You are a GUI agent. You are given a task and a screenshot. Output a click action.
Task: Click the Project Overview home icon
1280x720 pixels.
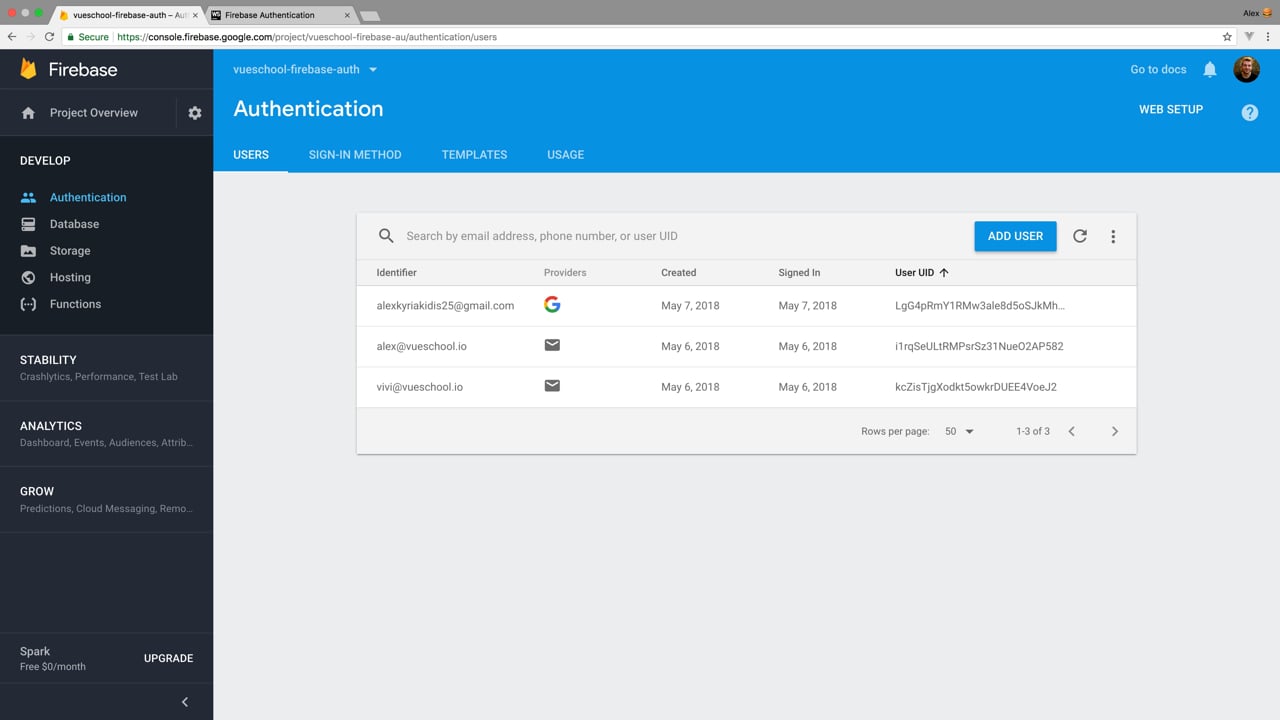point(28,113)
